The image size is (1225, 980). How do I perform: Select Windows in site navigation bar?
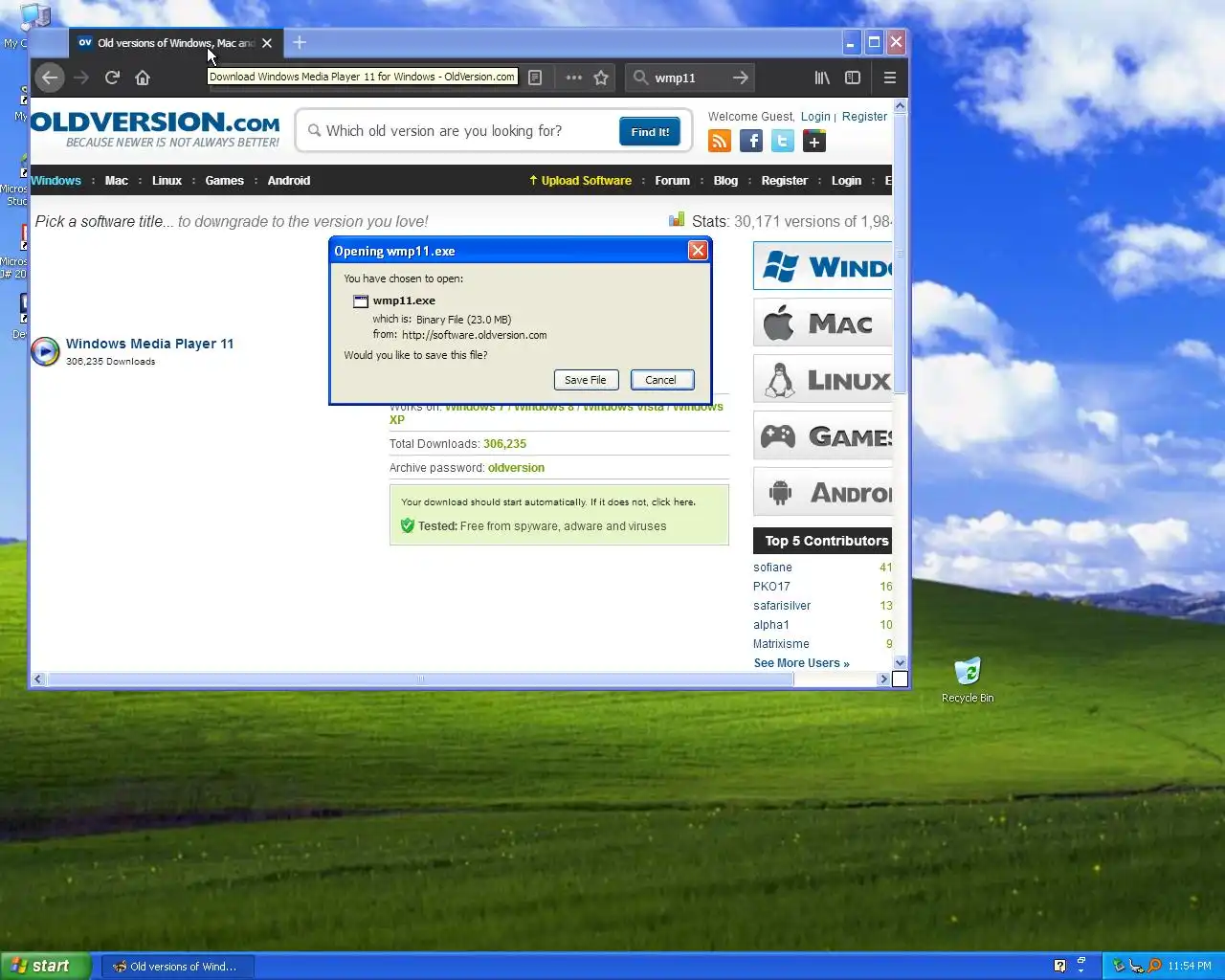coord(56,180)
